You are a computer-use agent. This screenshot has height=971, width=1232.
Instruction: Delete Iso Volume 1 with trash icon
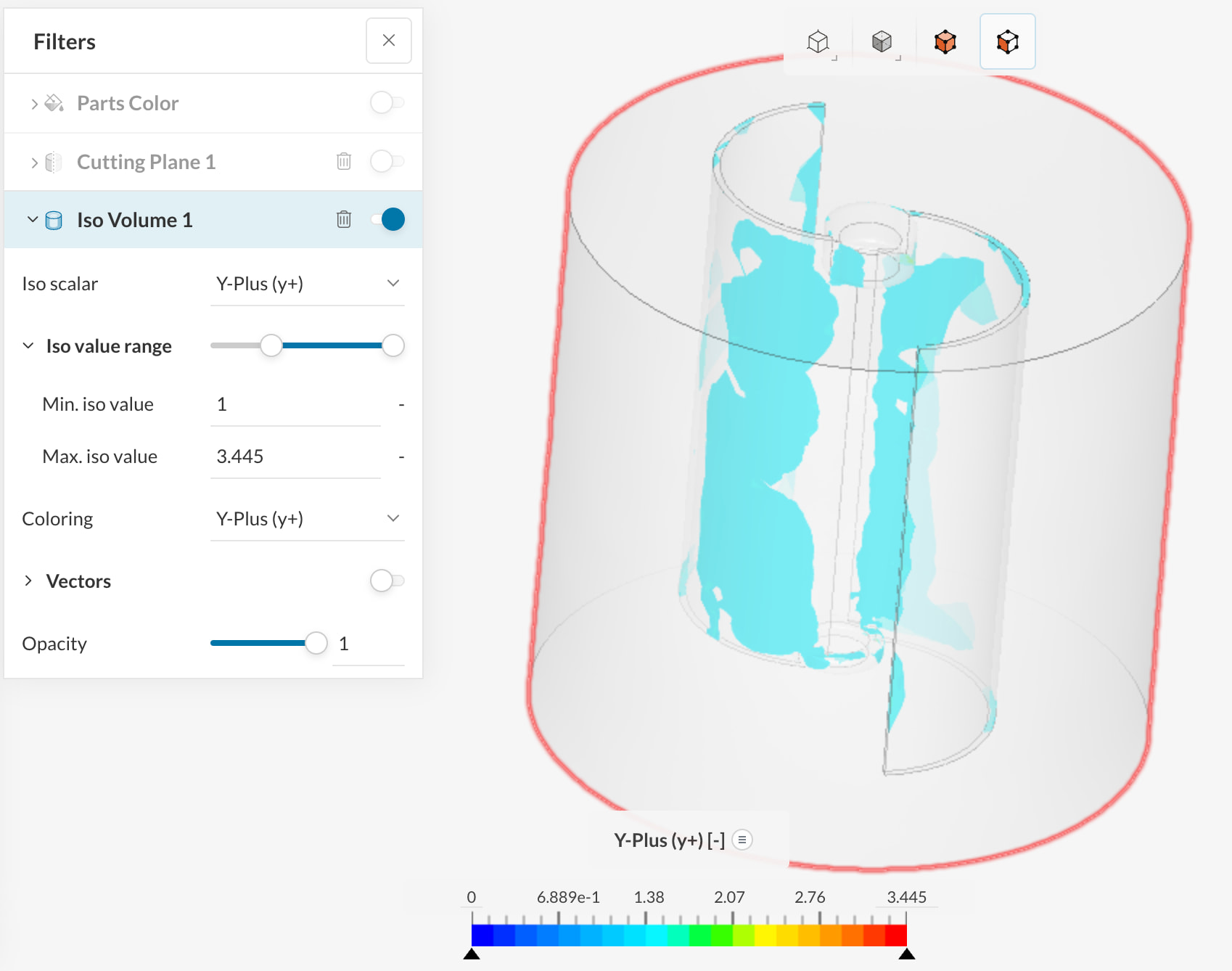pos(344,219)
